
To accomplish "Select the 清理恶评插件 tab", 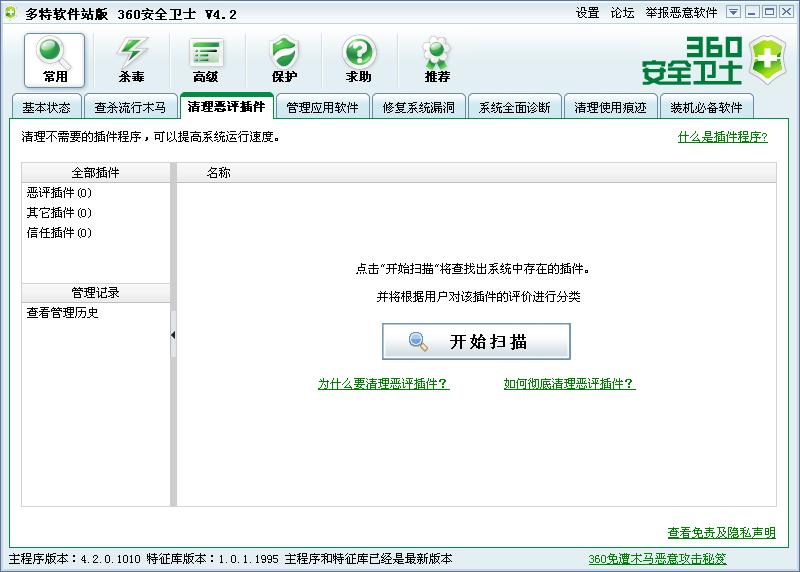I will pyautogui.click(x=227, y=106).
